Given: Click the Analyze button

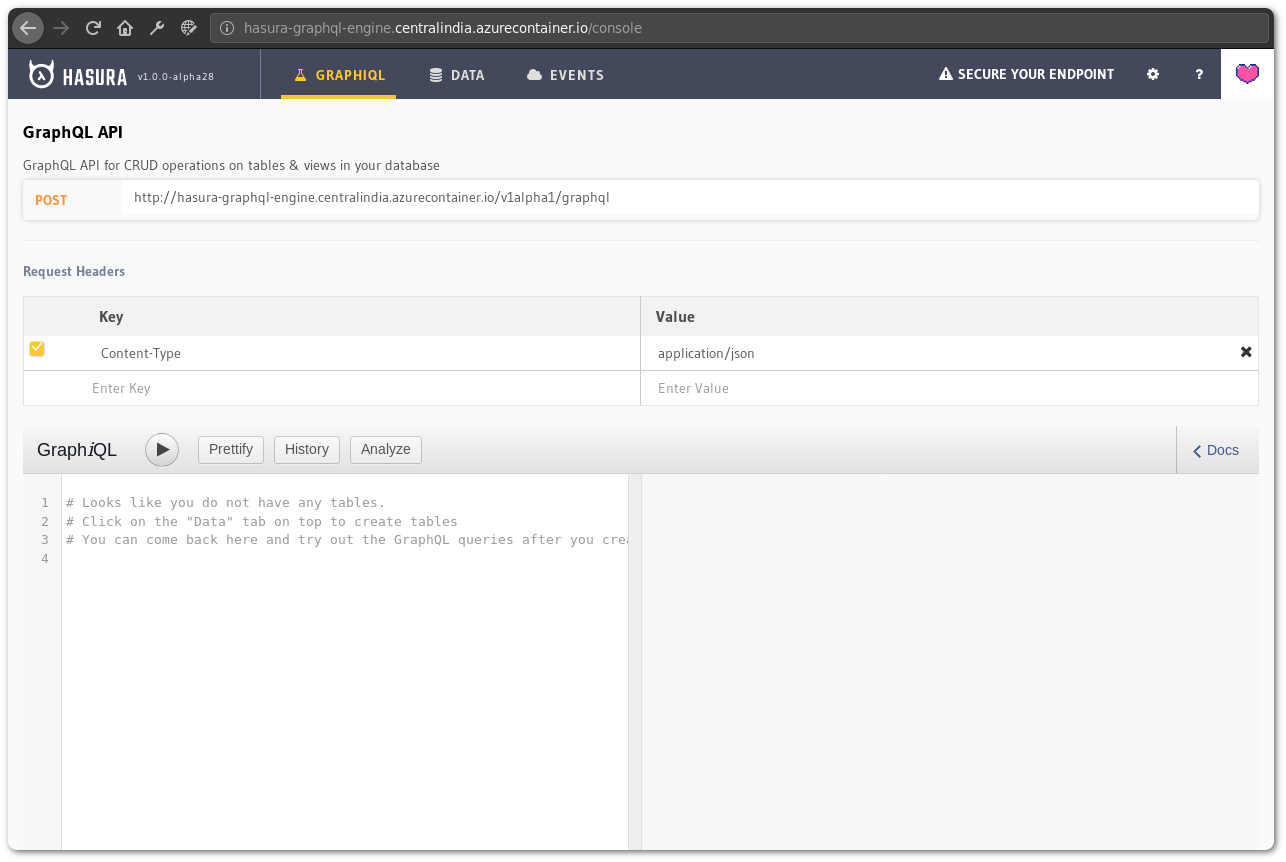Looking at the screenshot, I should (386, 450).
